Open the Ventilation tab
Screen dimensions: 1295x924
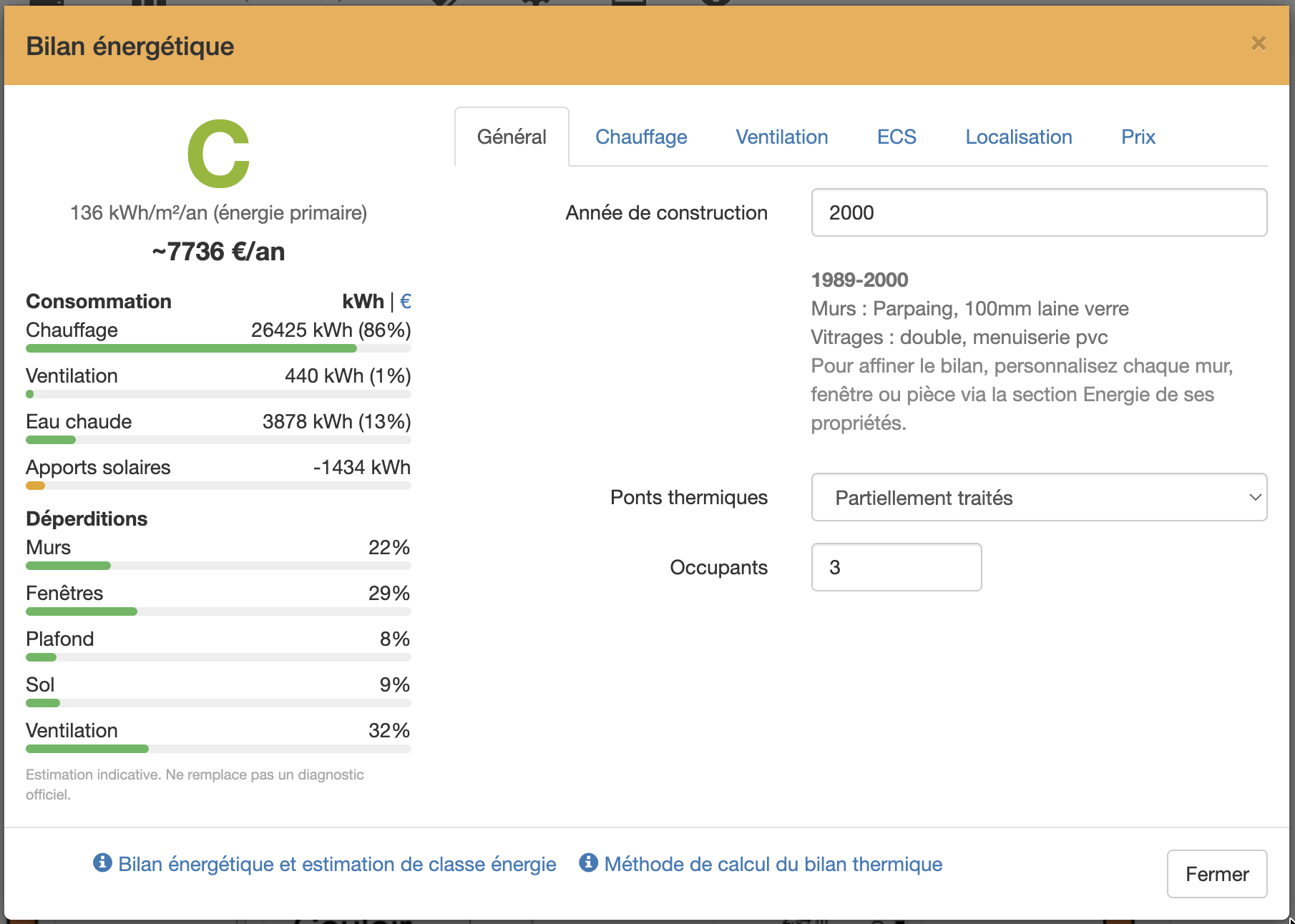point(781,137)
